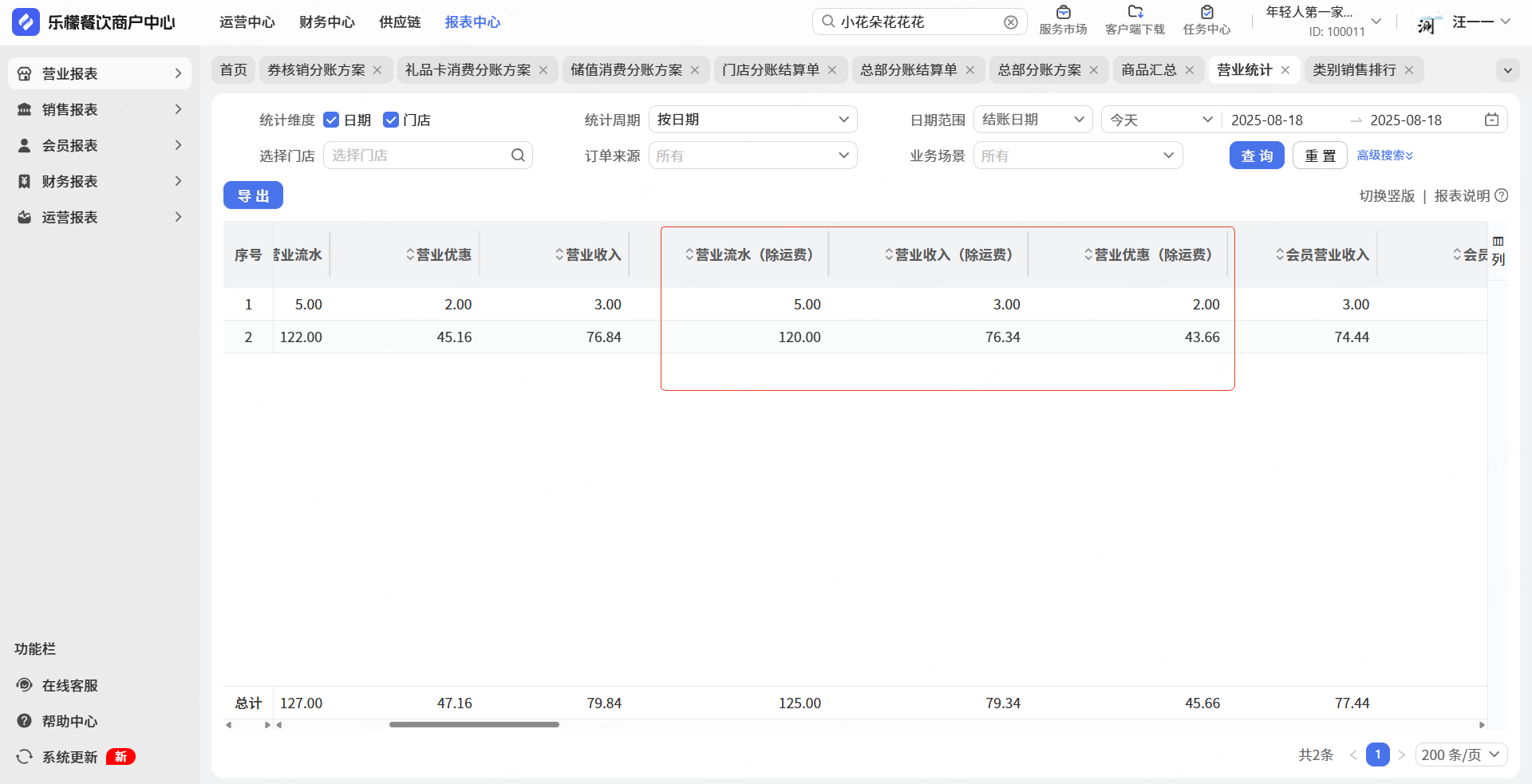Expand the tabs overflow dropdown arrow
The image size is (1532, 784).
[x=1507, y=70]
